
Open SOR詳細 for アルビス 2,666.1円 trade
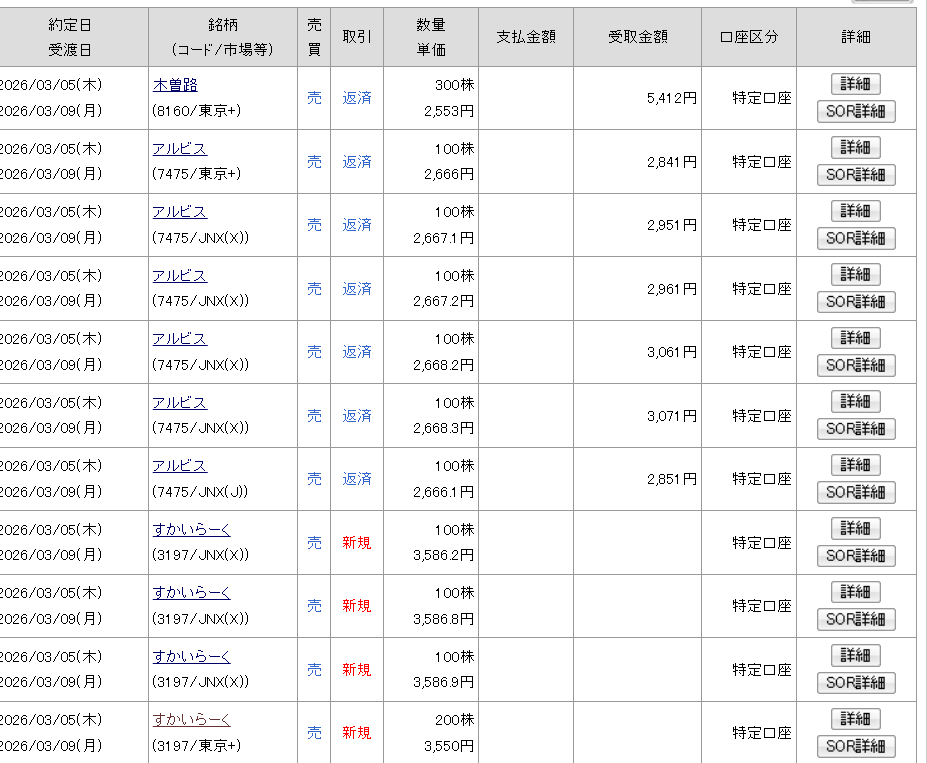click(x=856, y=492)
